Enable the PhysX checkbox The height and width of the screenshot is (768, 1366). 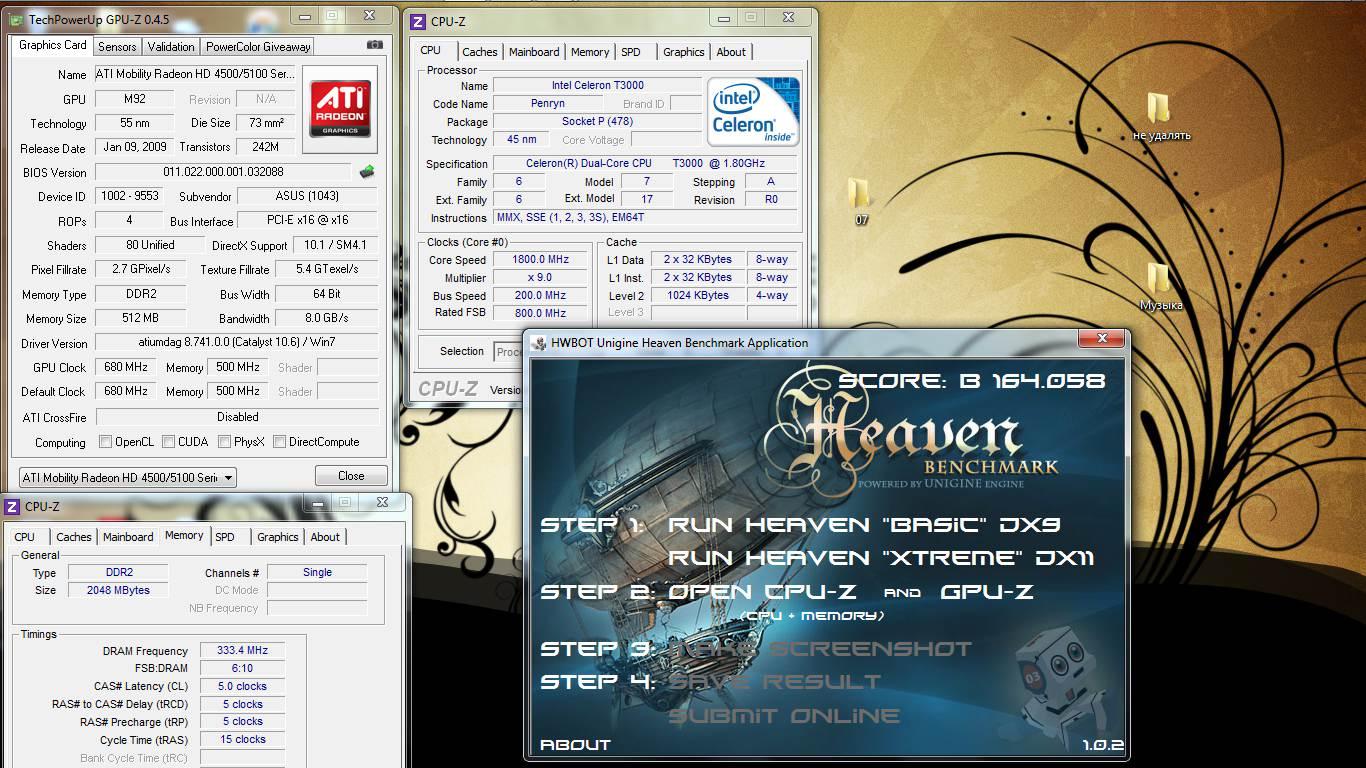pyautogui.click(x=223, y=442)
